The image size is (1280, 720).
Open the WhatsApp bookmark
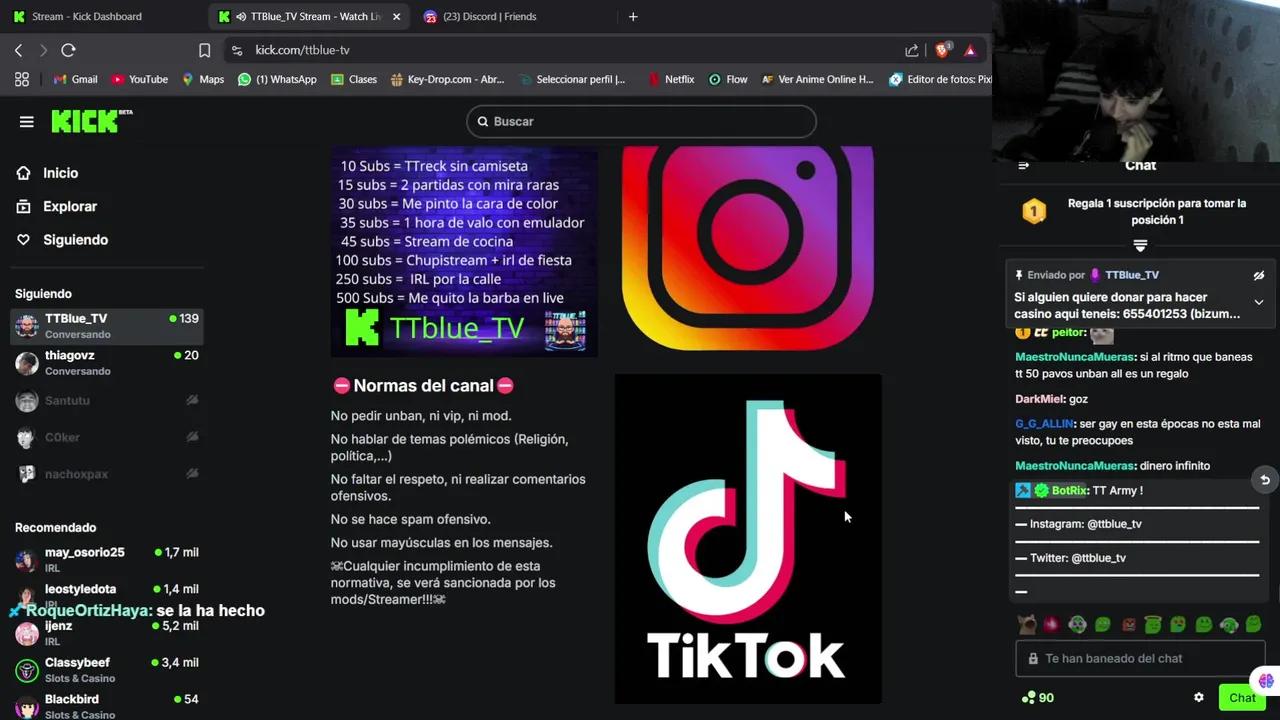(277, 79)
